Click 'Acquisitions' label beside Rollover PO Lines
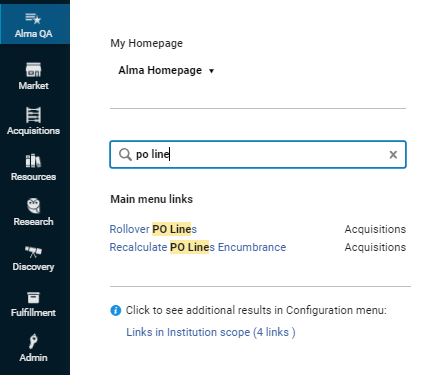 pyautogui.click(x=375, y=229)
